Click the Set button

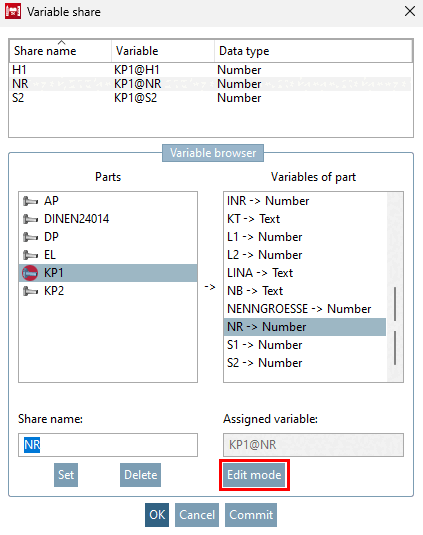(66, 475)
